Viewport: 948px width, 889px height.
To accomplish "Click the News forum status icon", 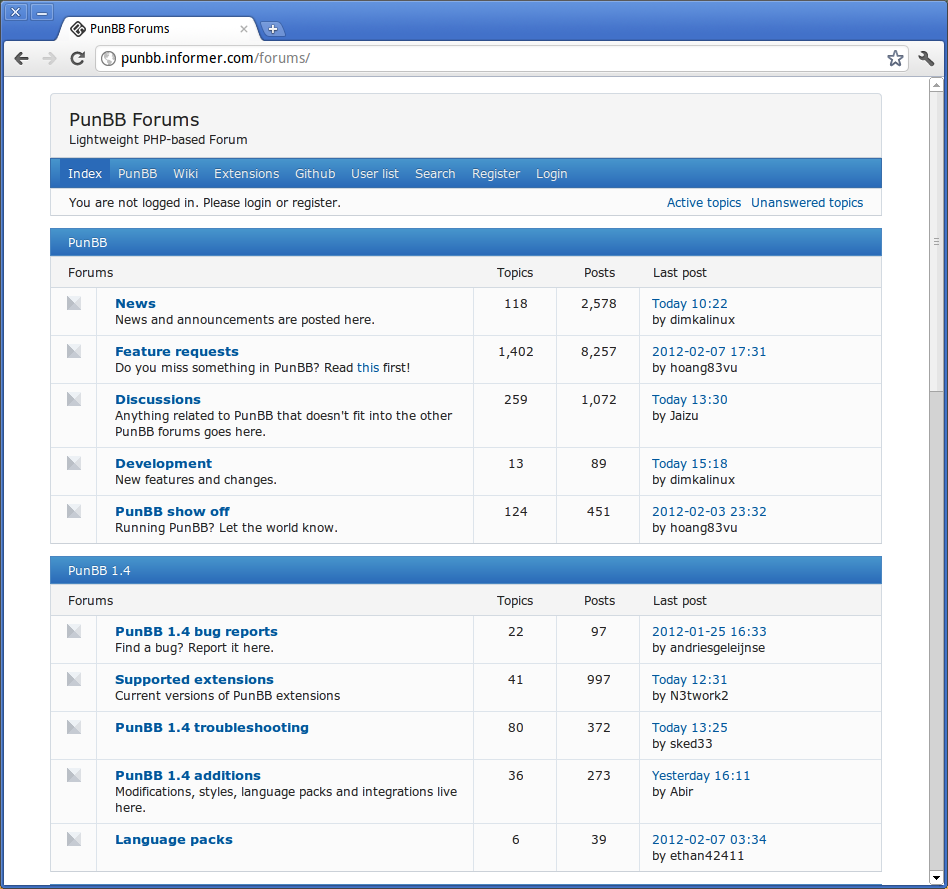I will coord(74,303).
